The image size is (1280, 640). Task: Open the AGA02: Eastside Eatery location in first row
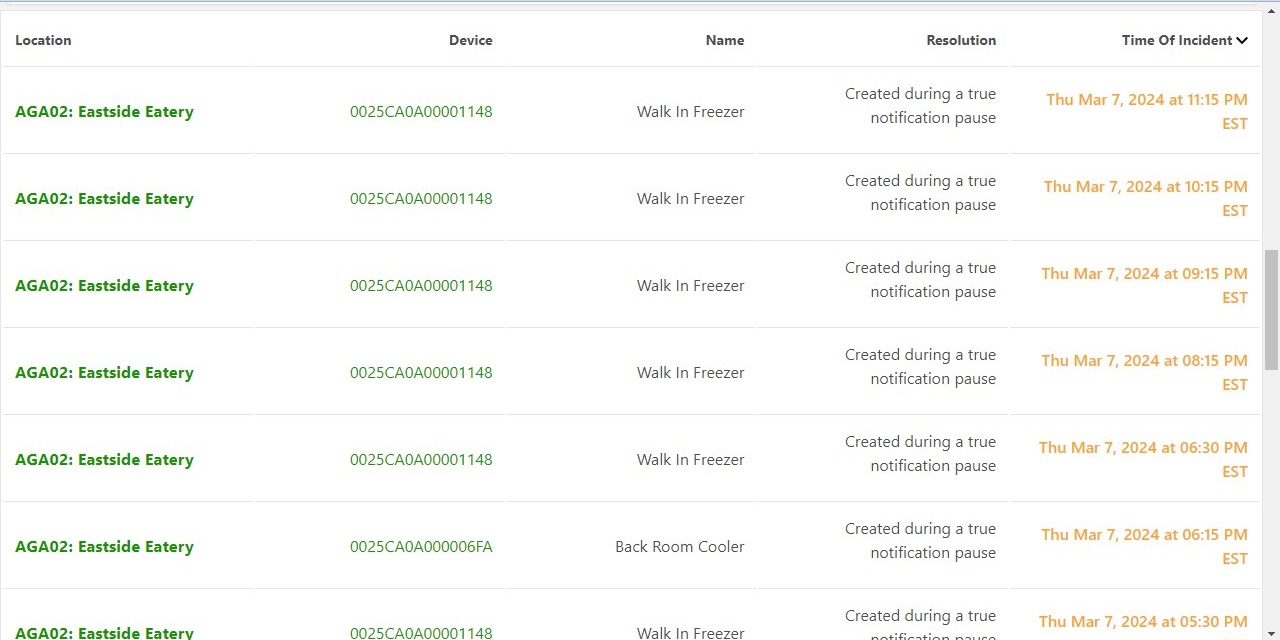coord(104,111)
